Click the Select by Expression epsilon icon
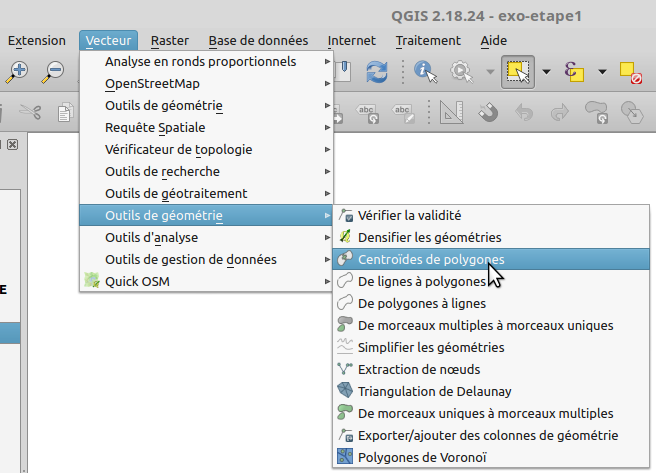The image size is (656, 473). click(574, 71)
